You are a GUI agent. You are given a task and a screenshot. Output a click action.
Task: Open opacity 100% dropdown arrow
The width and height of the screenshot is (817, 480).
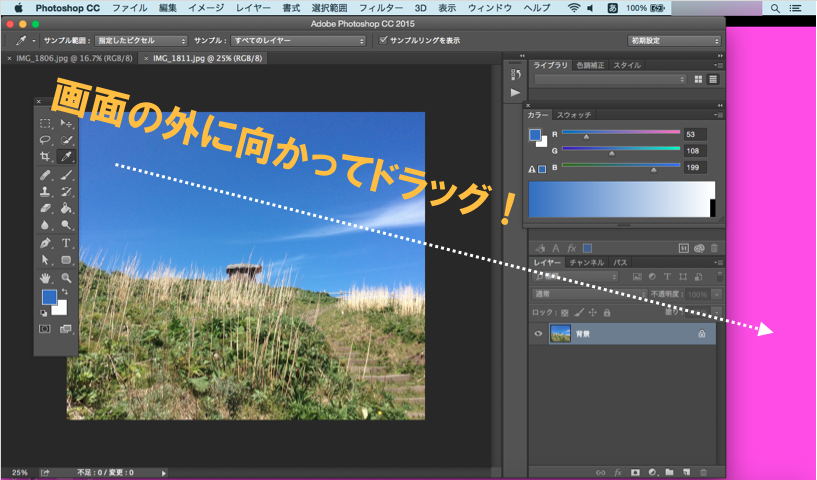[x=717, y=294]
